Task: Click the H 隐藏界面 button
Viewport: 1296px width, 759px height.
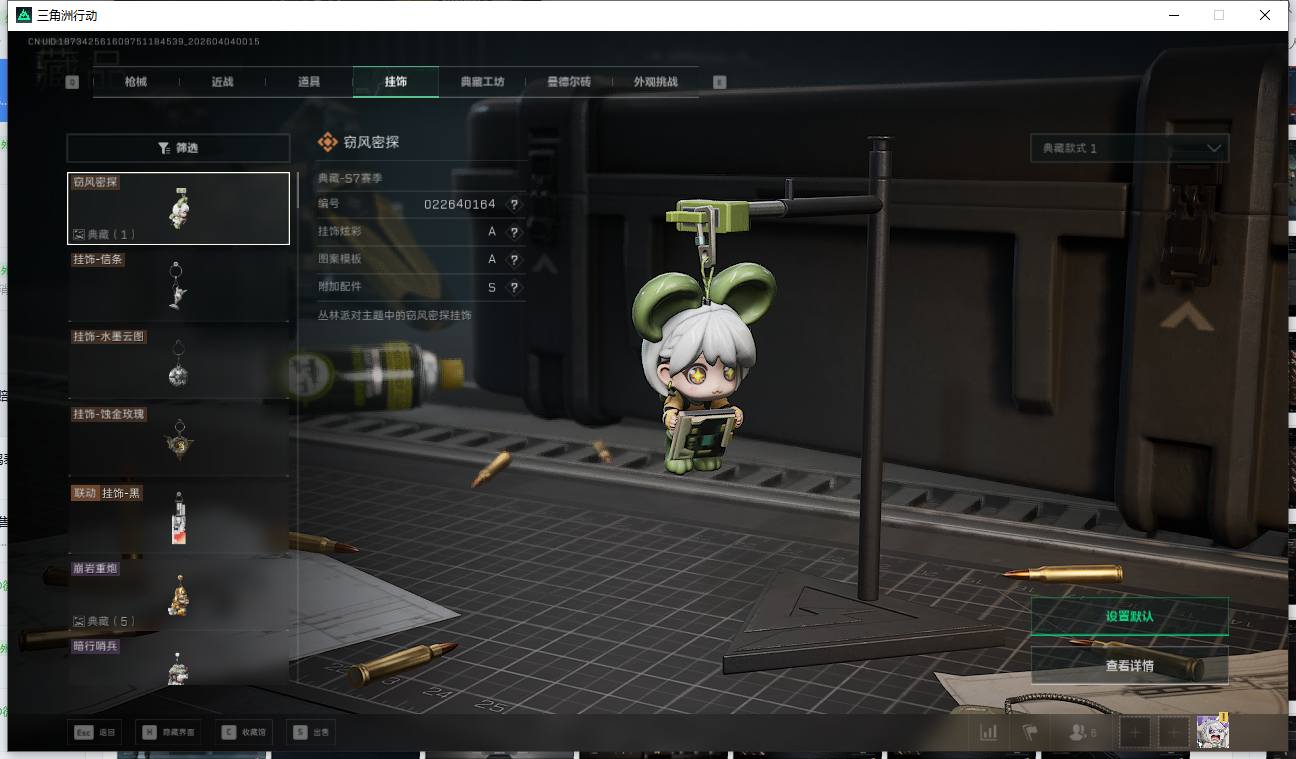Action: coord(168,732)
